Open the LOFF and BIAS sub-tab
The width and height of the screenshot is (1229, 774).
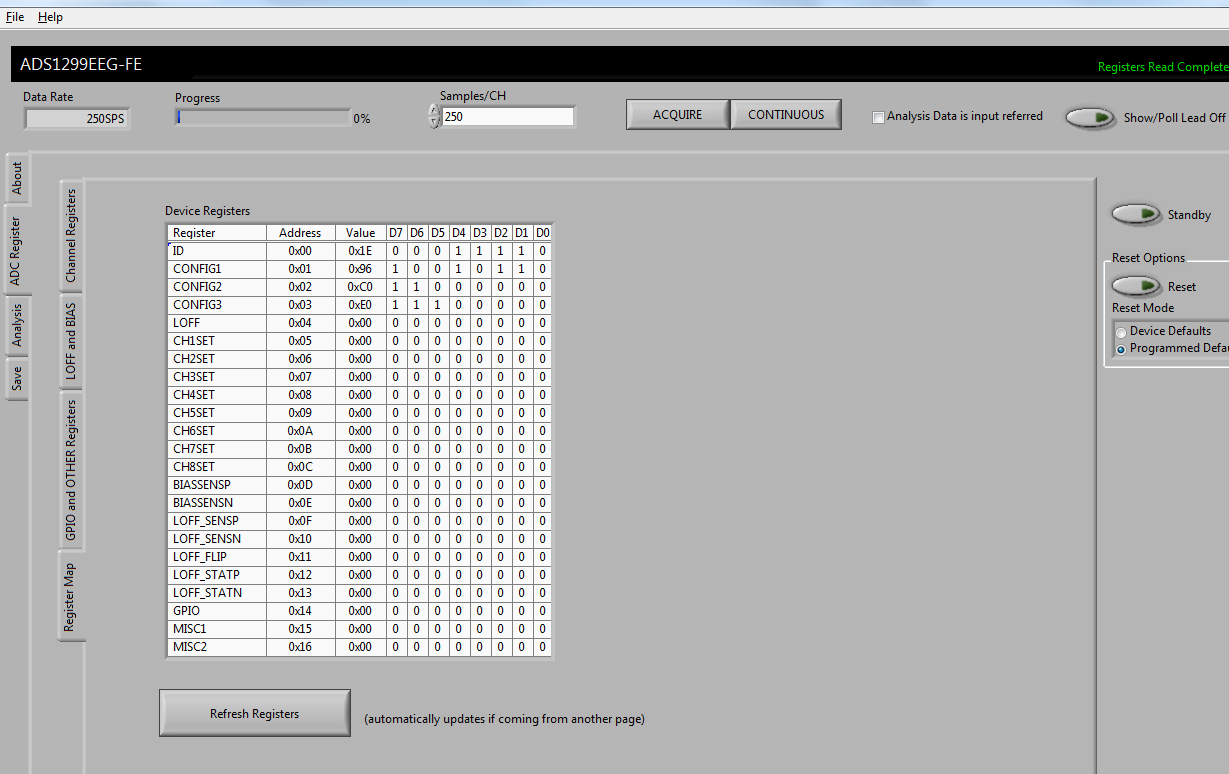tap(71, 341)
